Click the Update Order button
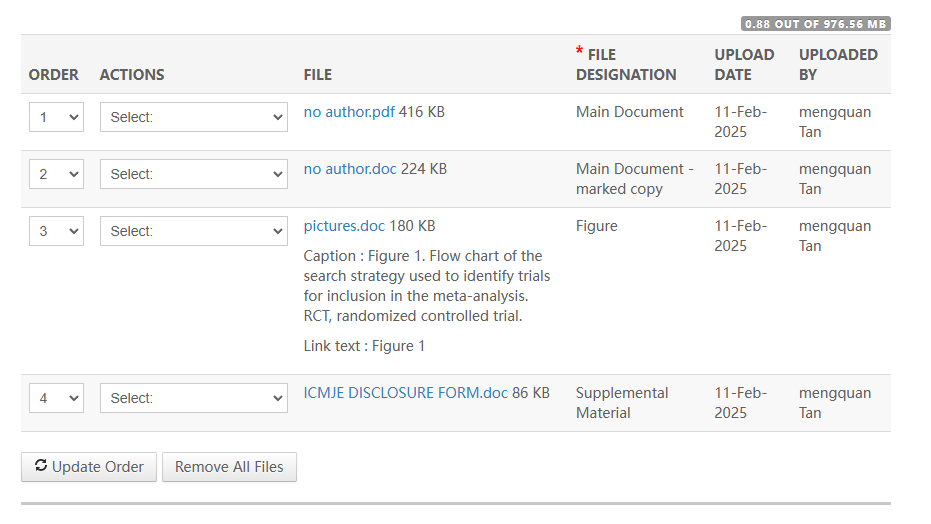The height and width of the screenshot is (524, 931). 89,467
